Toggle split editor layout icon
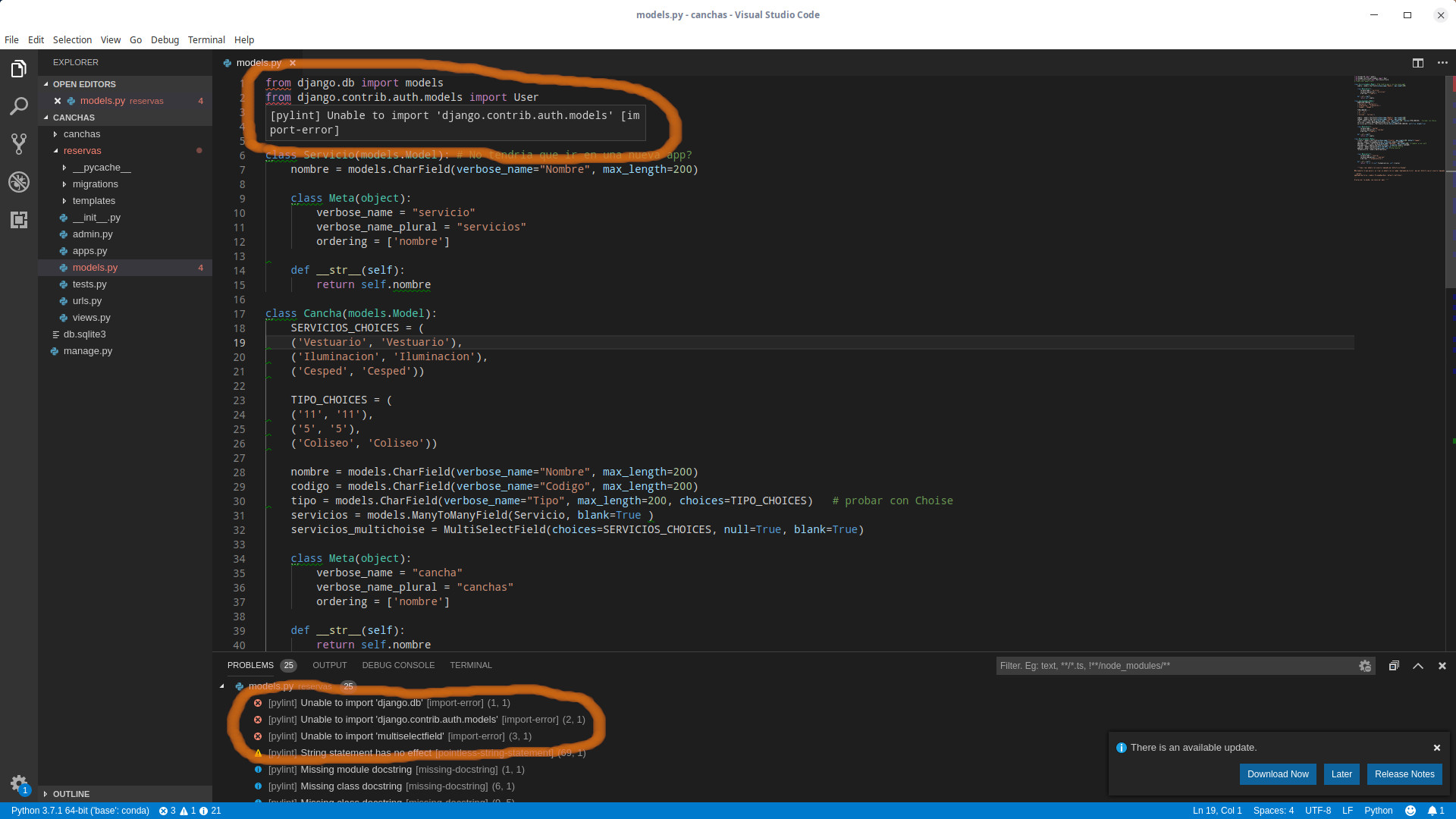 pos(1418,62)
